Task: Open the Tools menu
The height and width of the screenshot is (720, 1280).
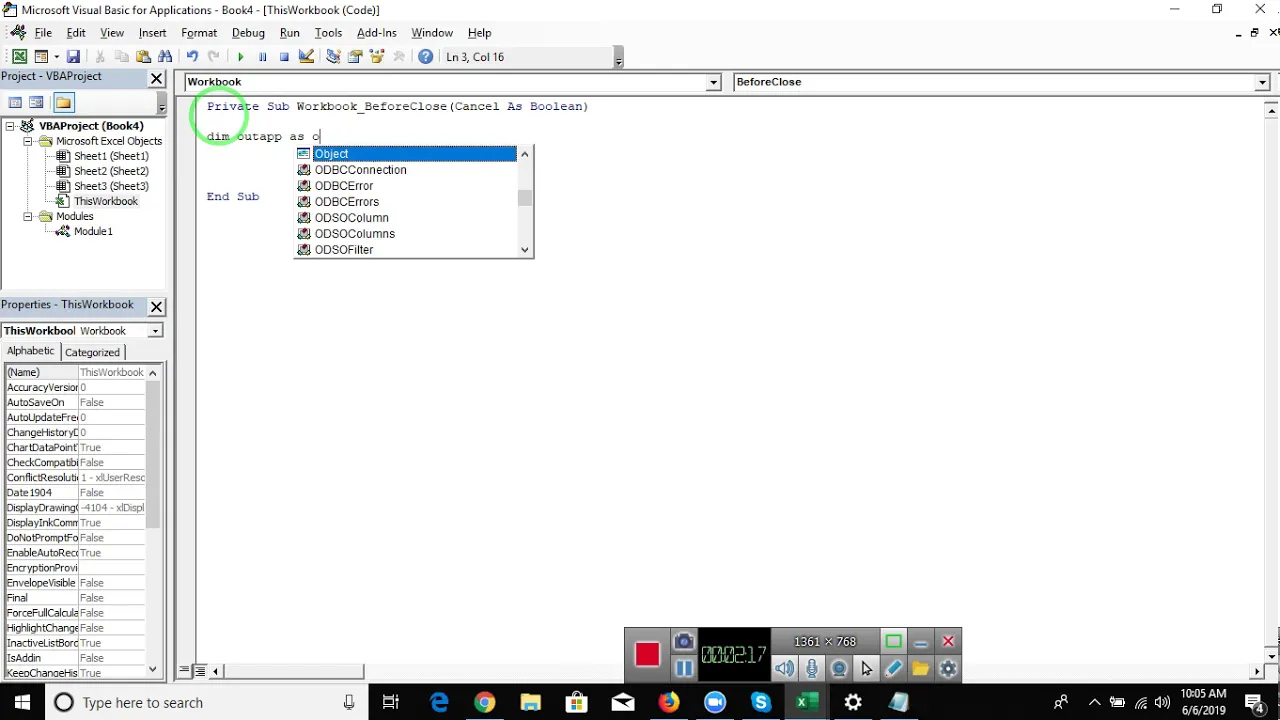Action: coord(328,33)
